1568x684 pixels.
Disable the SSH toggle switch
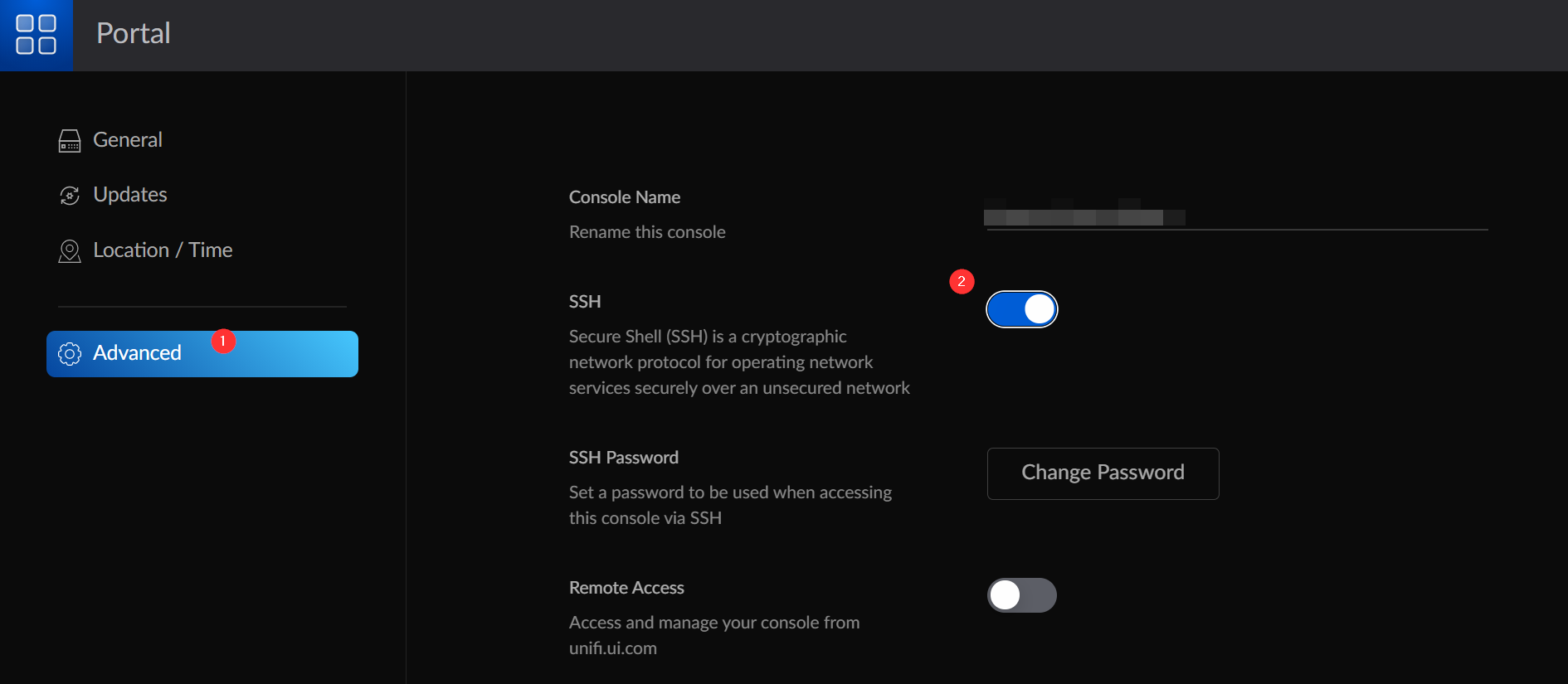pyautogui.click(x=1021, y=309)
